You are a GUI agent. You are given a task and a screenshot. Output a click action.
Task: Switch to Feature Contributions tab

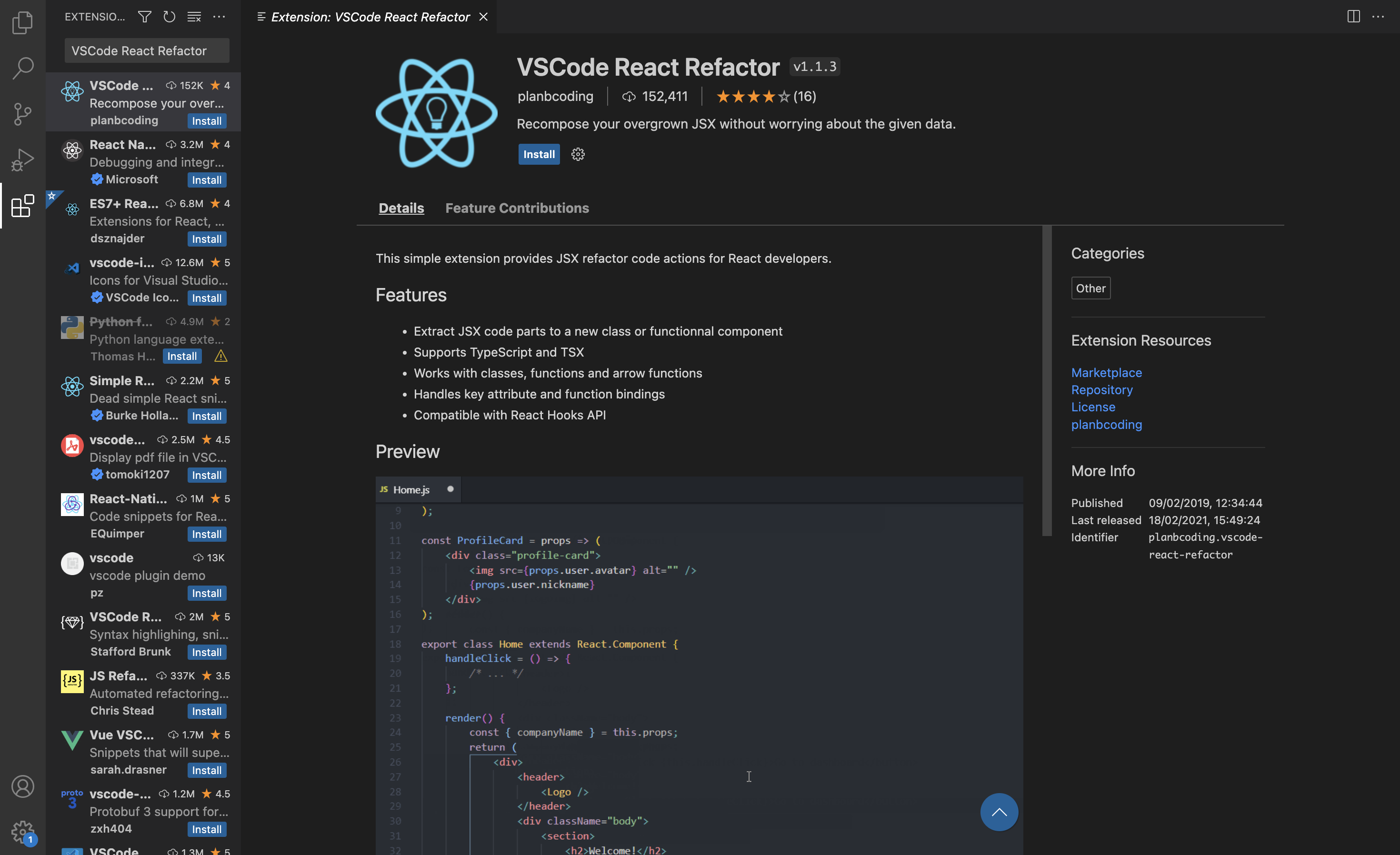pyautogui.click(x=517, y=208)
